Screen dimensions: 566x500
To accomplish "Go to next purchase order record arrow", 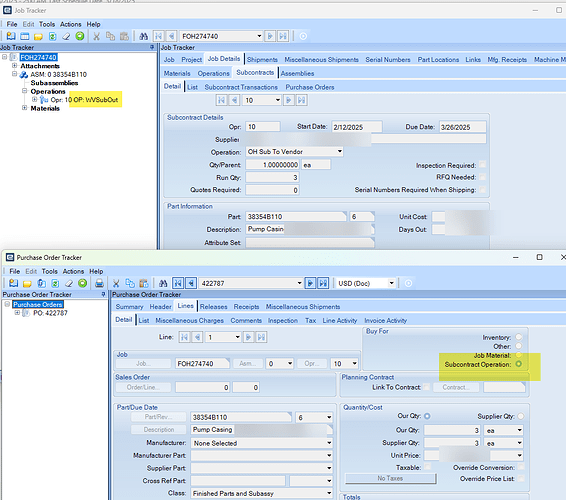I will (x=310, y=283).
